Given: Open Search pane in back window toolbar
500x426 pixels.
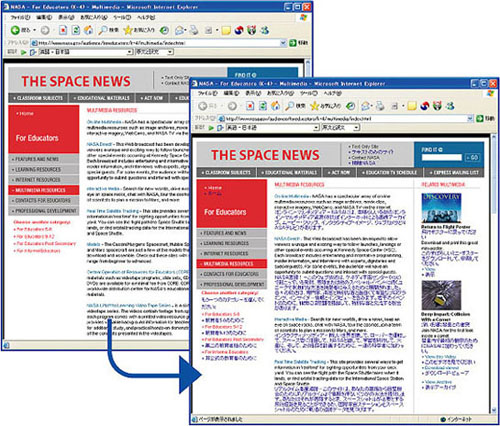Looking at the screenshot, I should pyautogui.click(x=108, y=30).
